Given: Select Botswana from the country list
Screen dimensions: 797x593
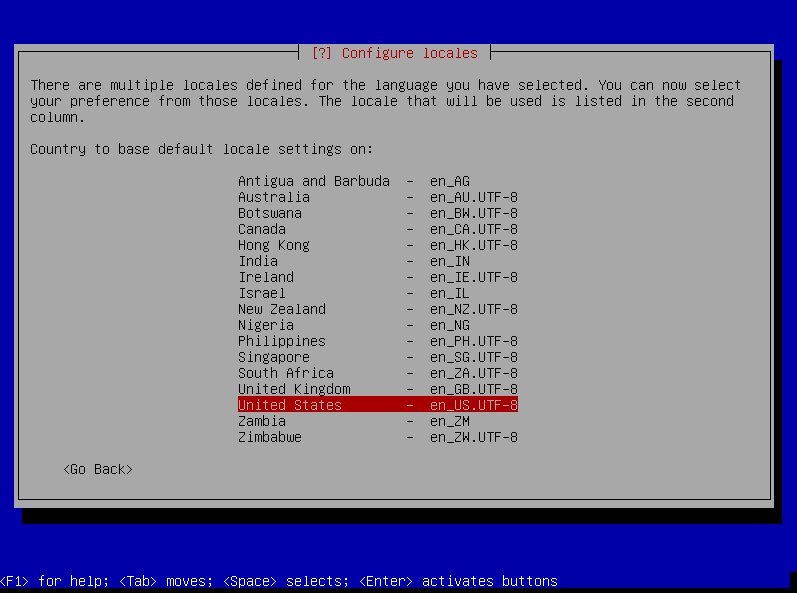Looking at the screenshot, I should 377,213.
